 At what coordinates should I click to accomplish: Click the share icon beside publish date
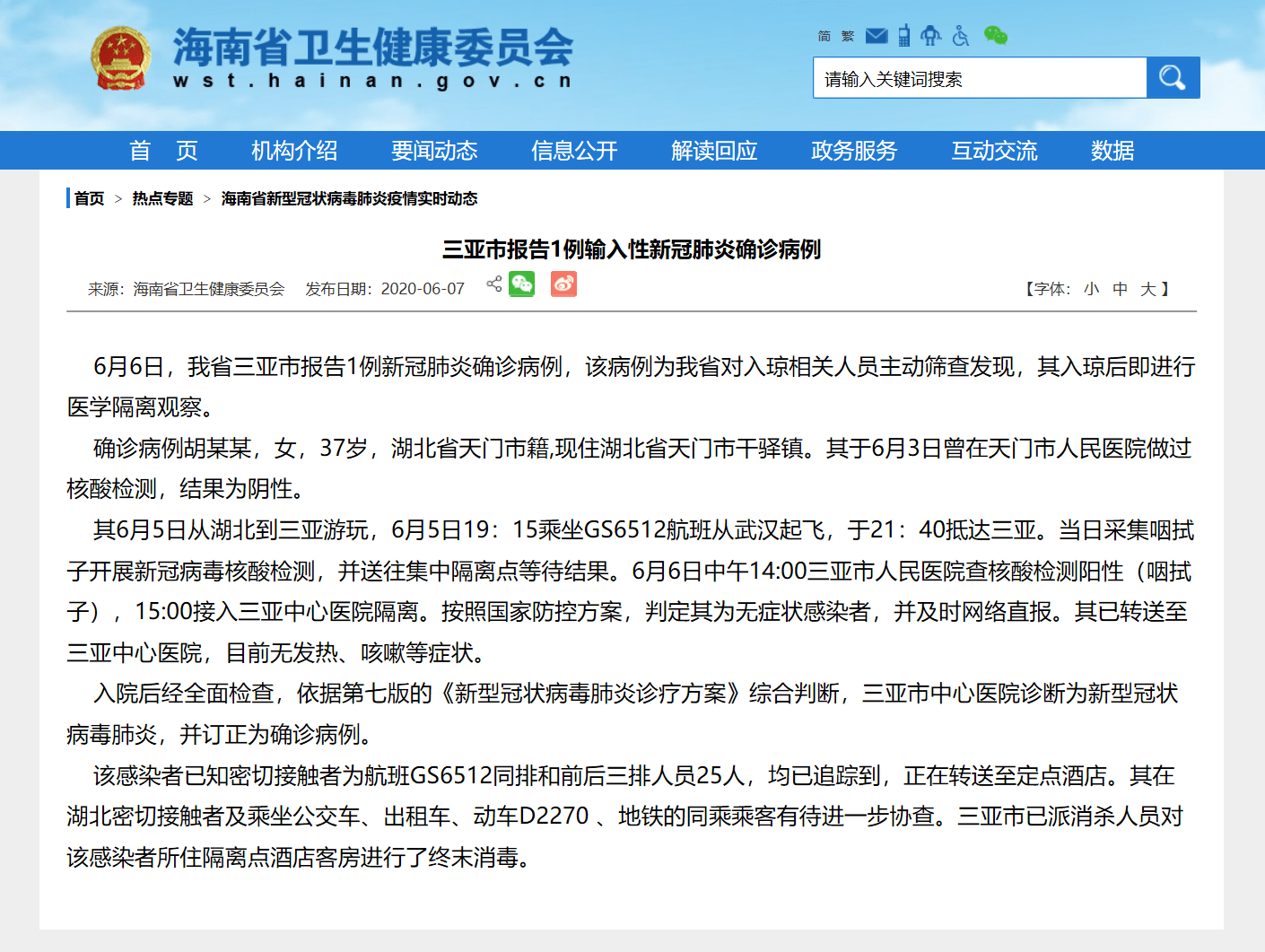pos(493,284)
